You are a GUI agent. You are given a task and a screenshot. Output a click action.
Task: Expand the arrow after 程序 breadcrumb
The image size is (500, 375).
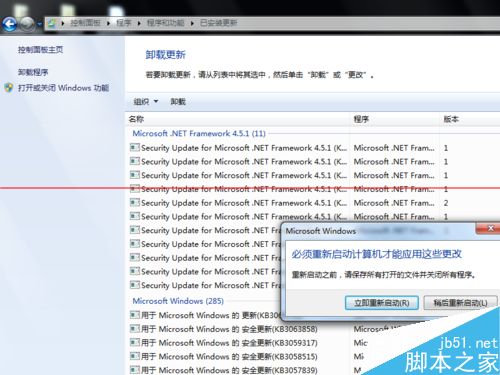coord(139,23)
